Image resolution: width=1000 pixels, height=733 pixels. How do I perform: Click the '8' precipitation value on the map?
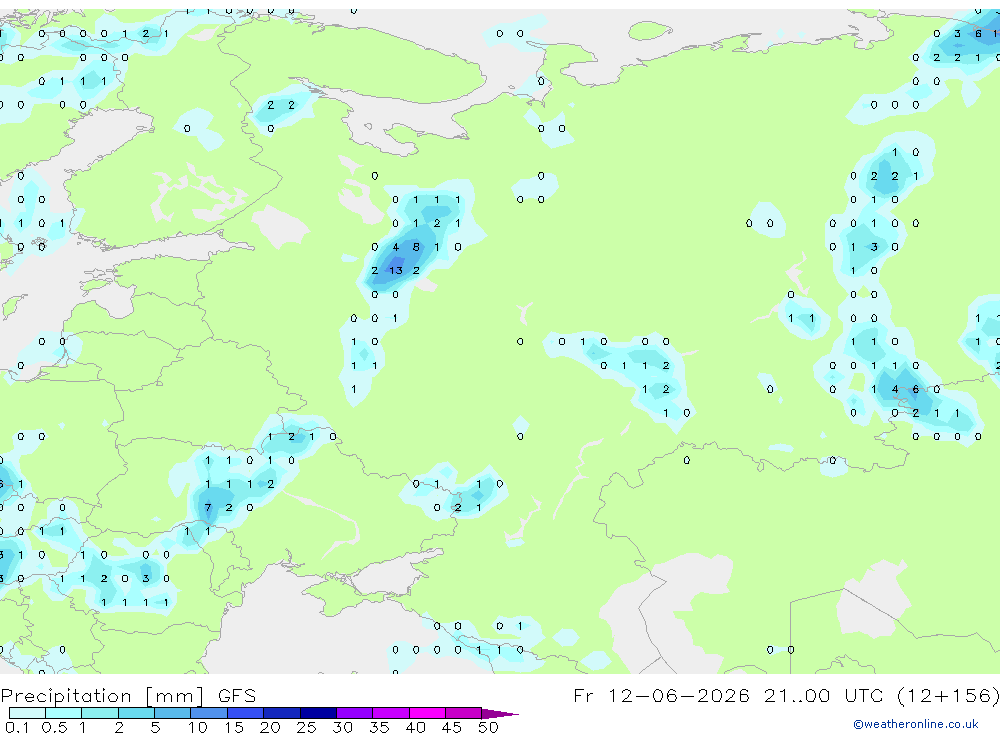416,247
